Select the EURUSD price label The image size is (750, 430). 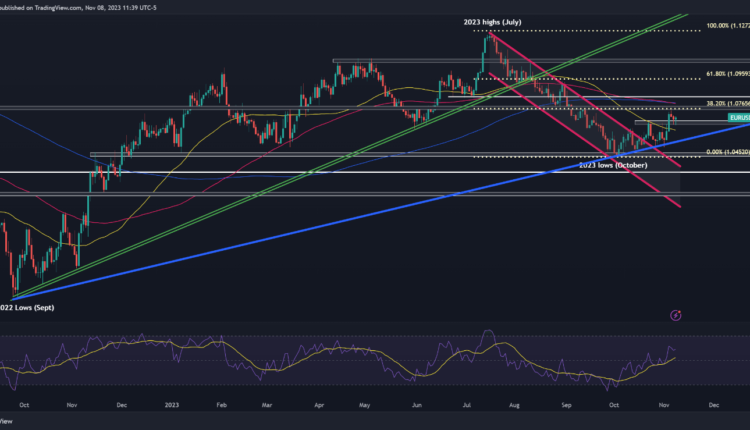click(x=736, y=118)
